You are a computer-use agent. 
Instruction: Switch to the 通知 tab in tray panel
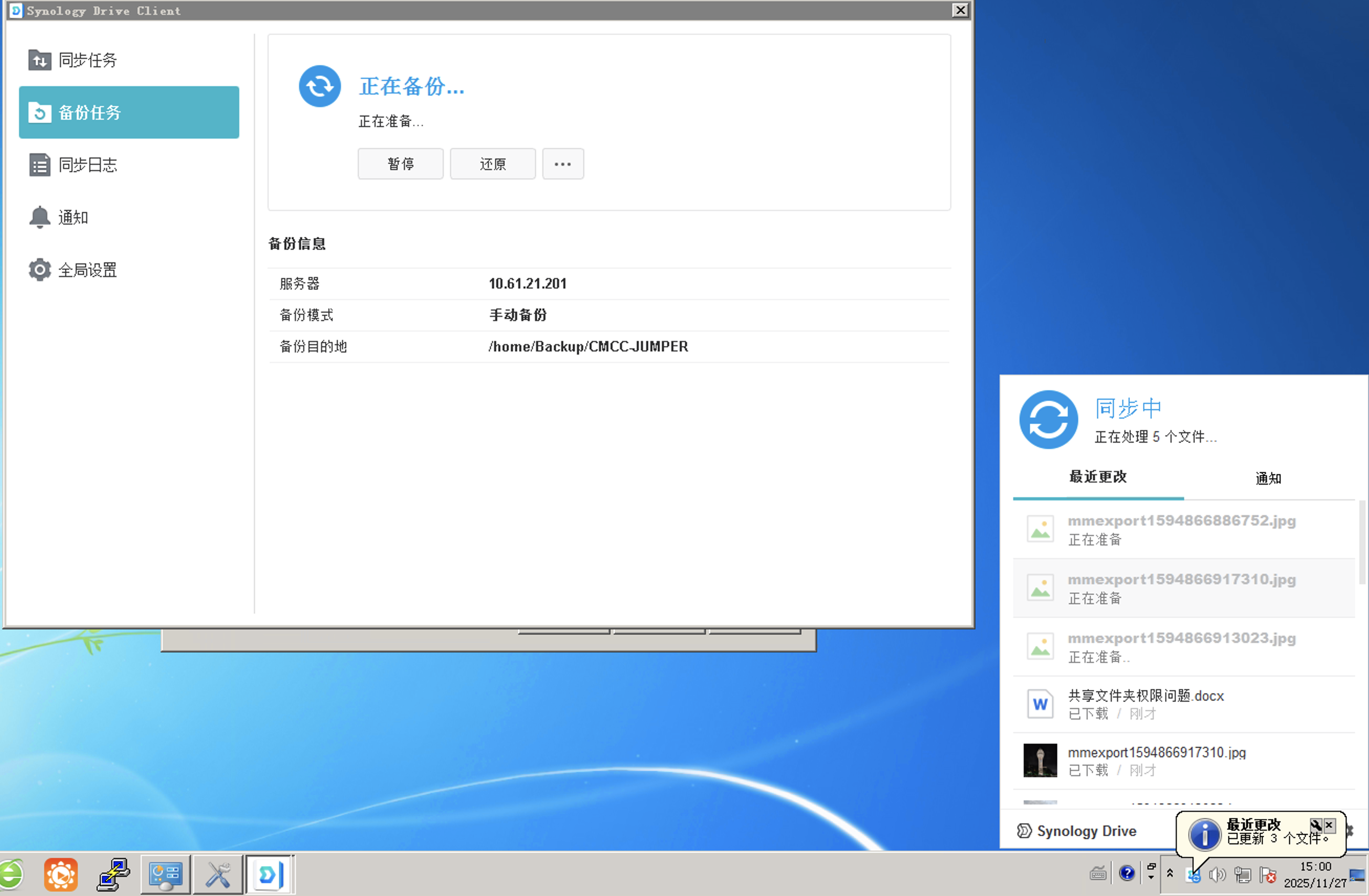click(x=1268, y=478)
